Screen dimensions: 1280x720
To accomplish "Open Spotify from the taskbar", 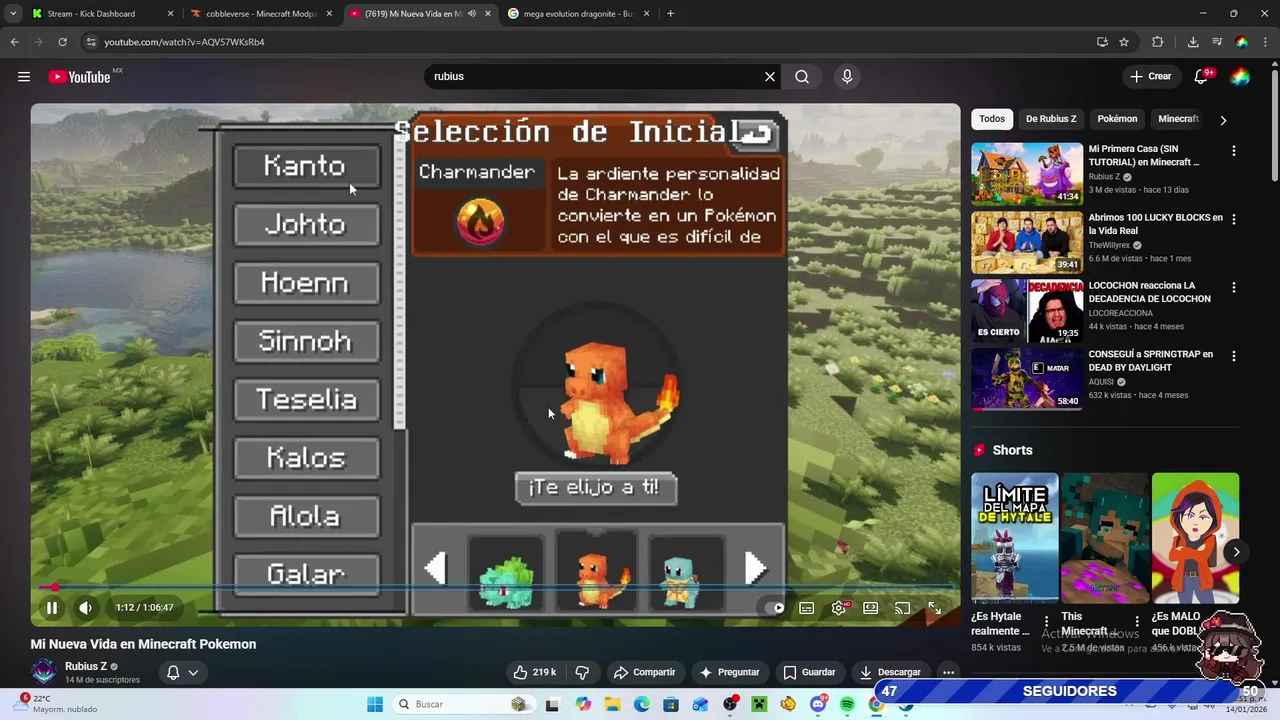I will [847, 704].
